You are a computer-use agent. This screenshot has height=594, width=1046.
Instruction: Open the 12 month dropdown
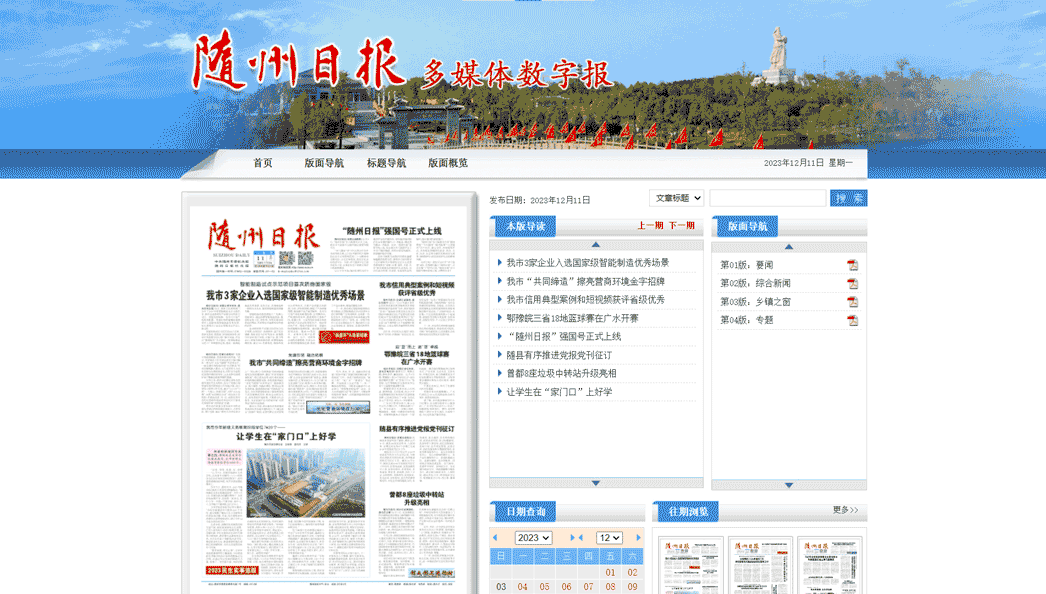pos(609,538)
